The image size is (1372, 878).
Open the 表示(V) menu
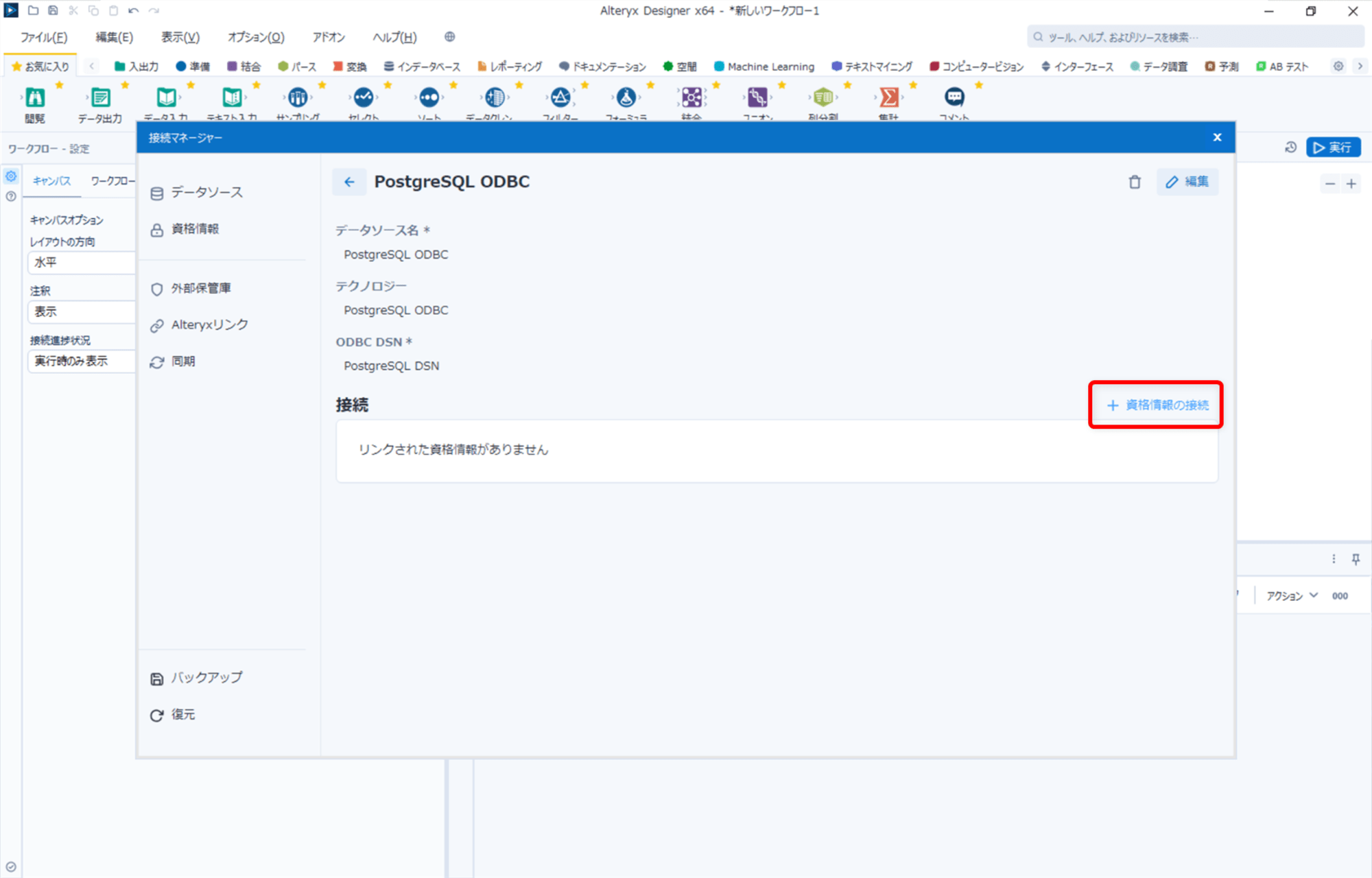[x=180, y=37]
